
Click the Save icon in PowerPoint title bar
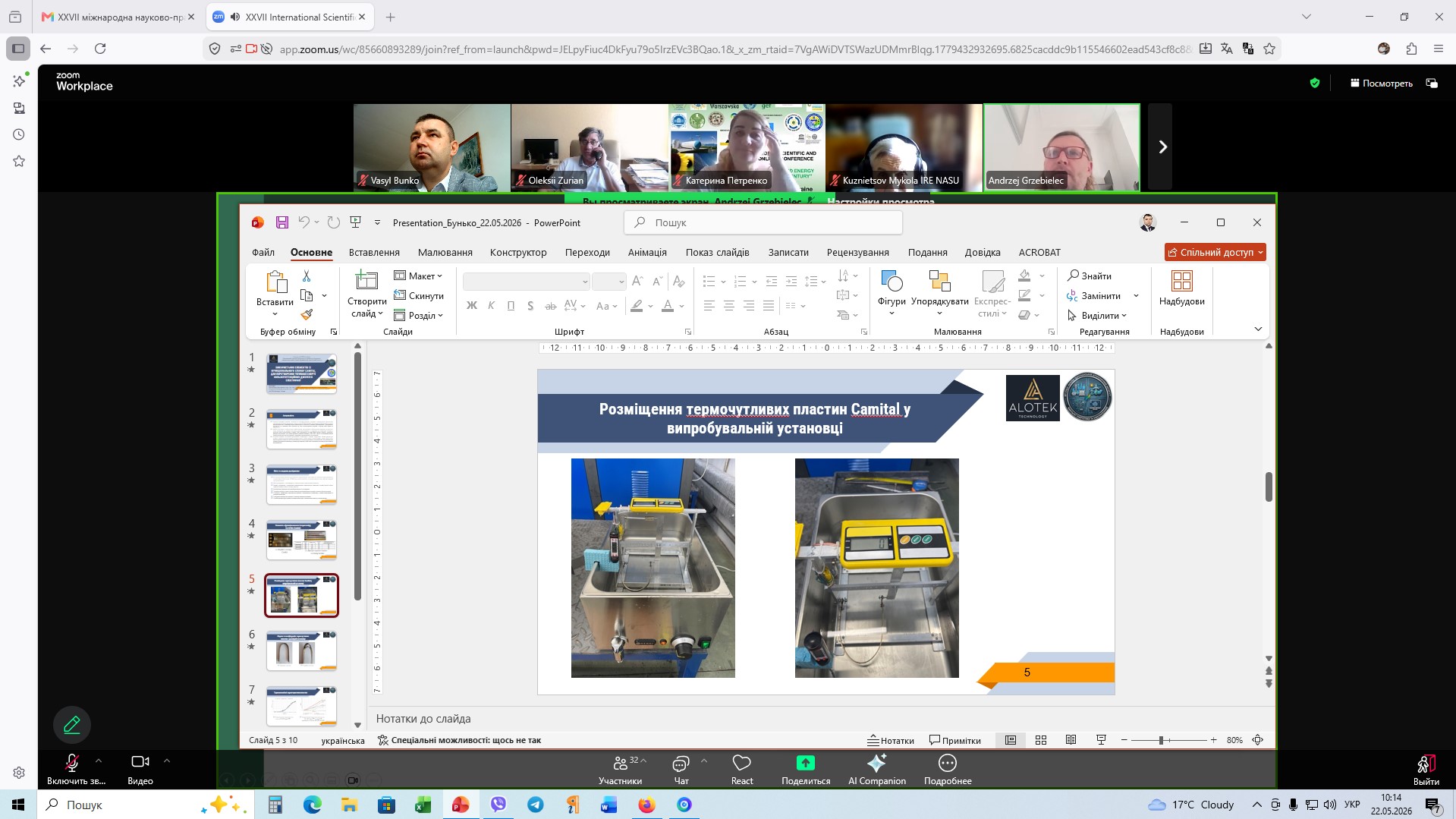pyautogui.click(x=281, y=222)
